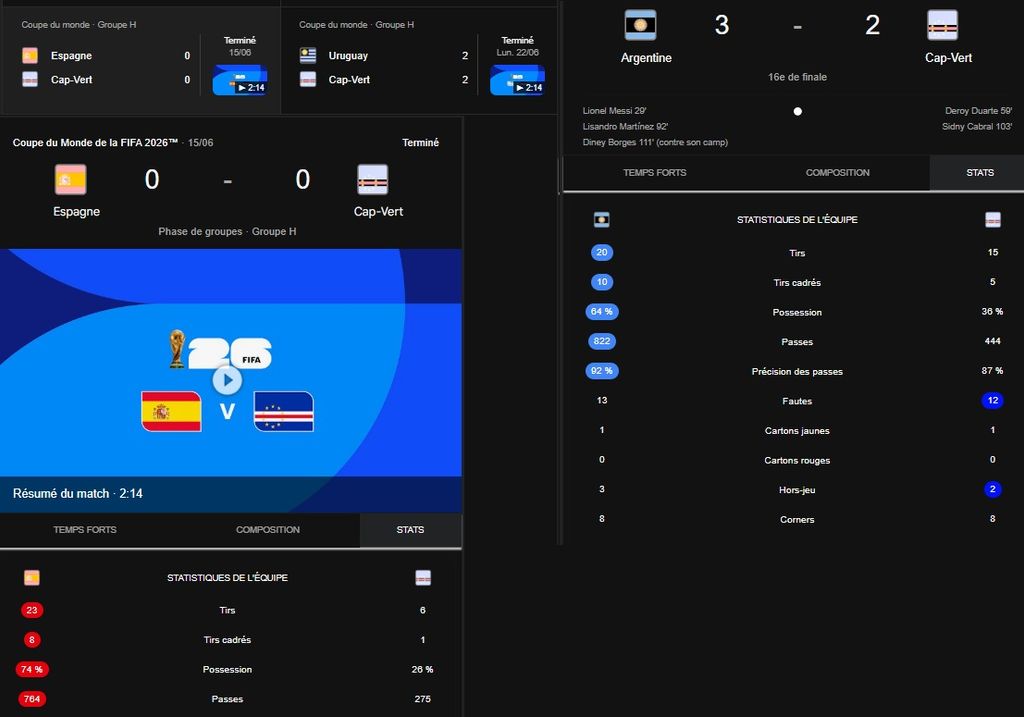The height and width of the screenshot is (717, 1024).
Task: Select STATS tab in Espagne match panel
Action: [410, 530]
